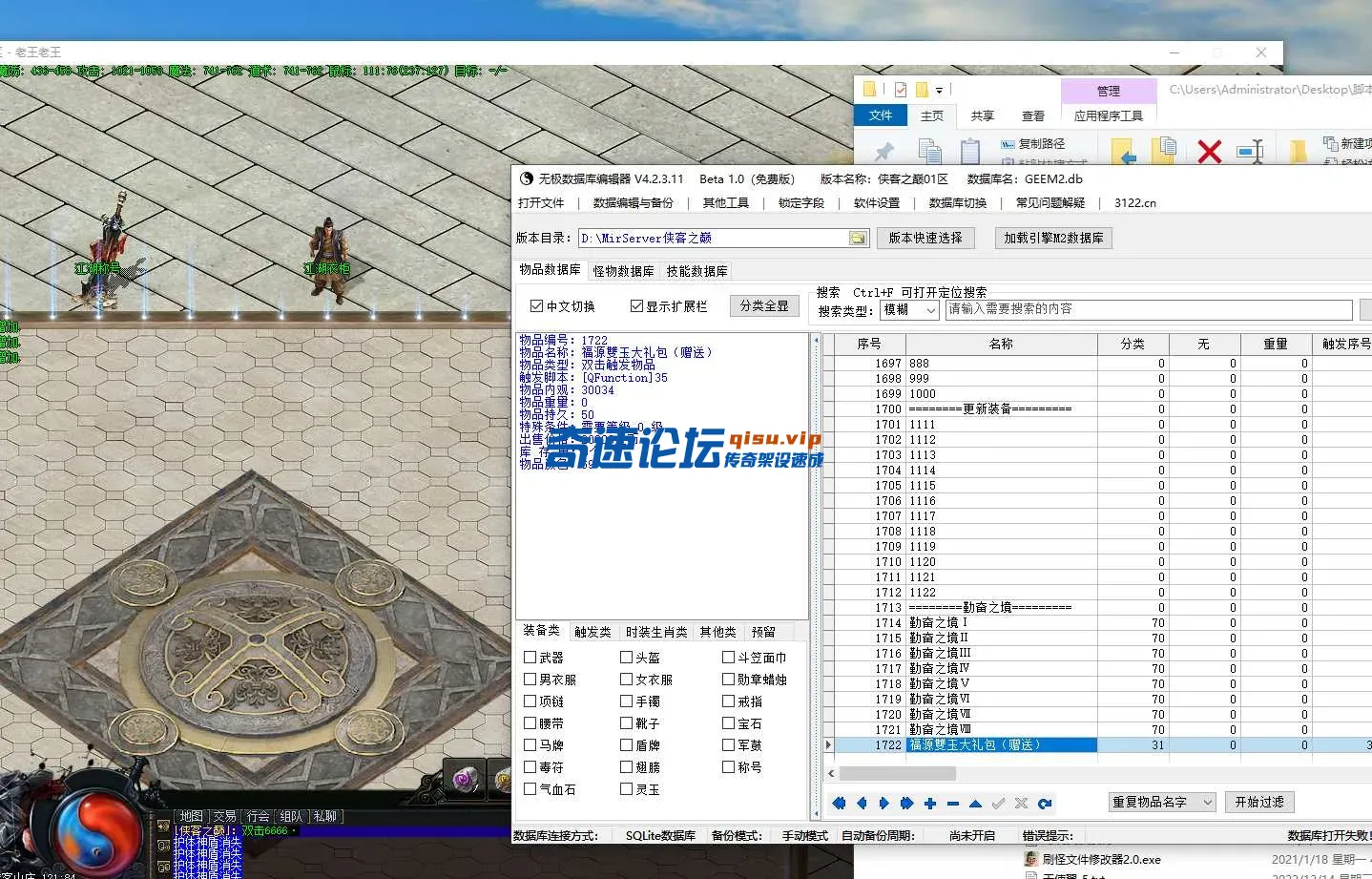Click the 请输入需要搜索的内容 search field
Viewport: 1372px width, 879px height.
click(x=1149, y=309)
